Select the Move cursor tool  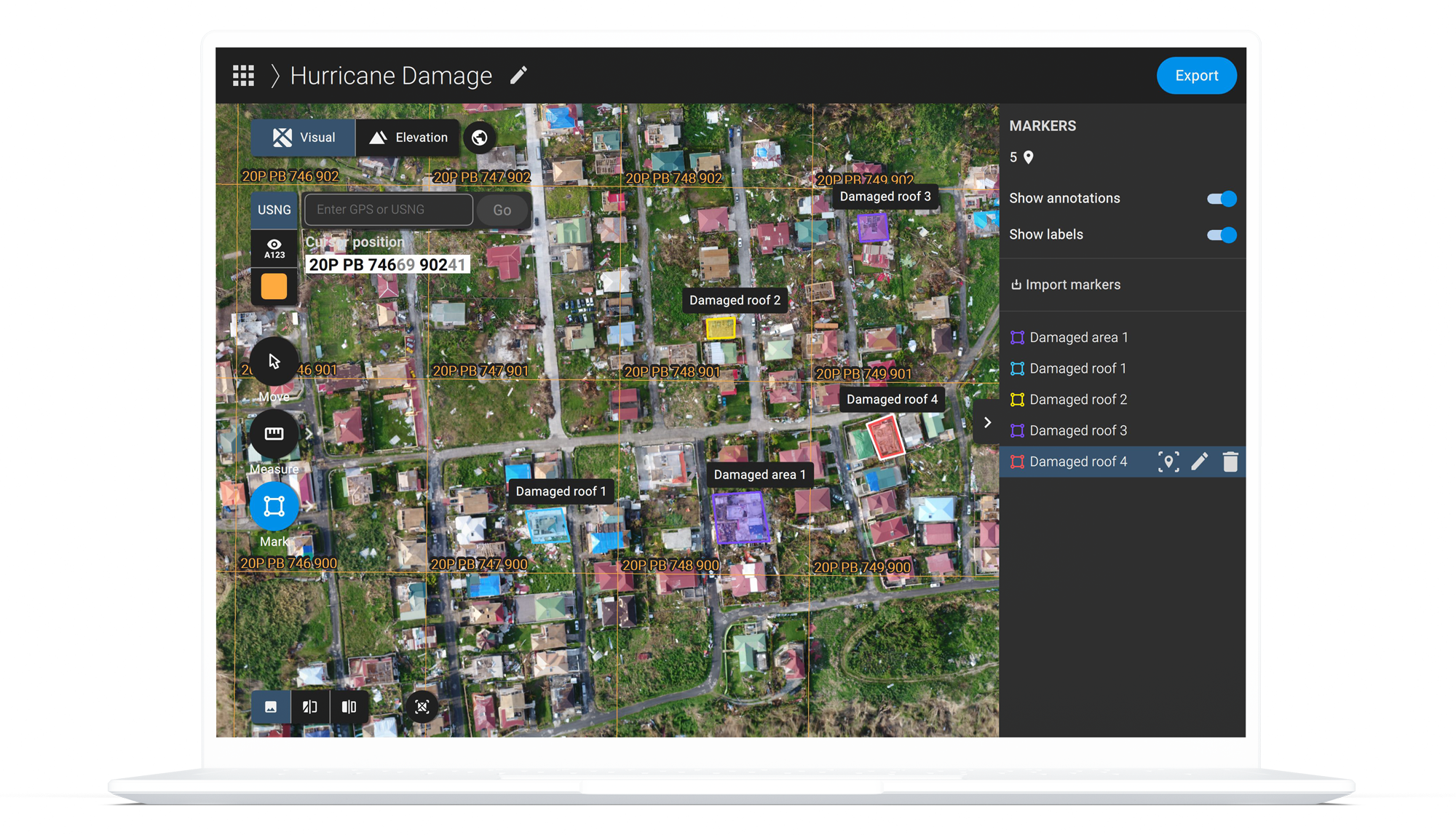click(274, 361)
